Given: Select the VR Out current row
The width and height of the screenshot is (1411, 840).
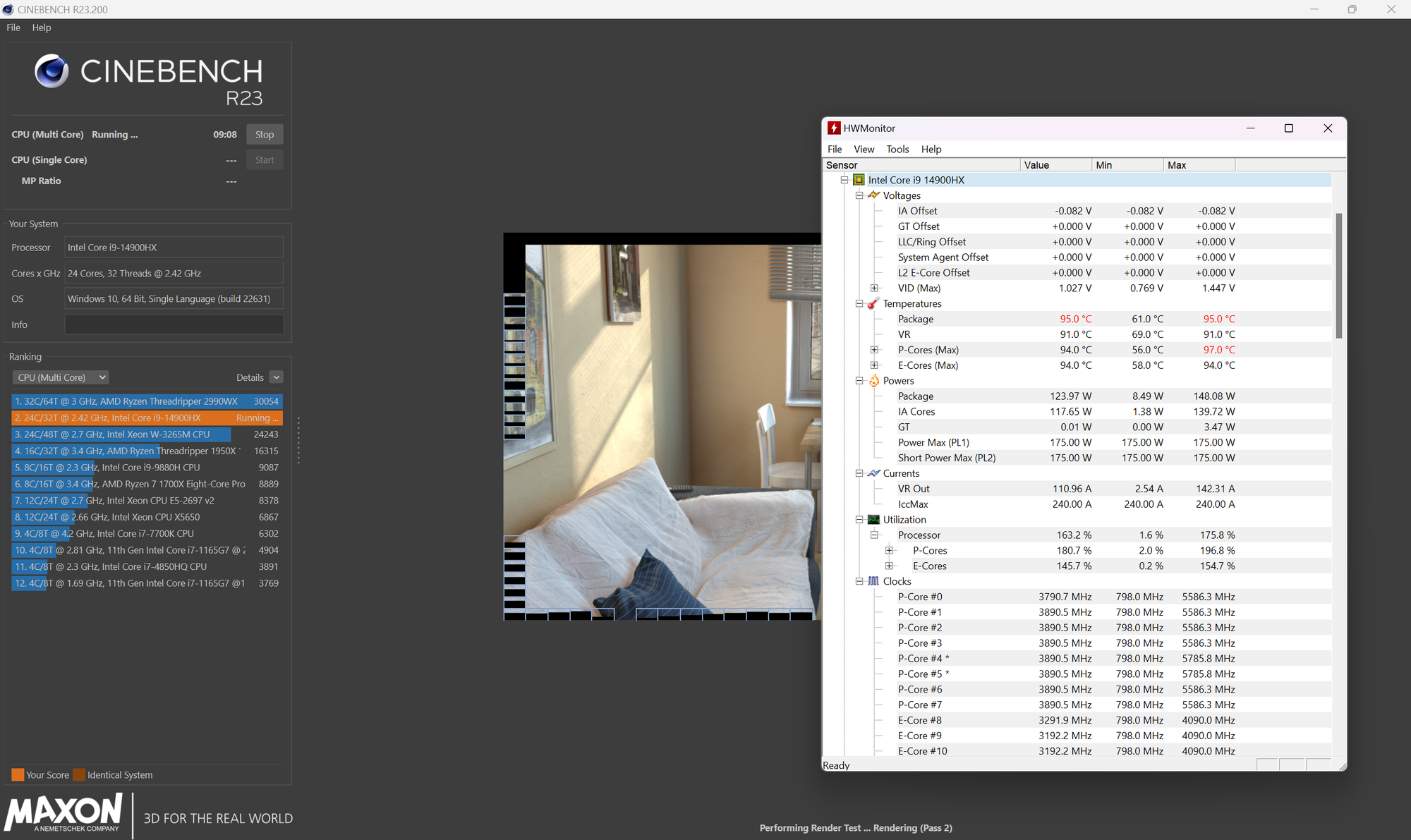Looking at the screenshot, I should [x=1077, y=489].
